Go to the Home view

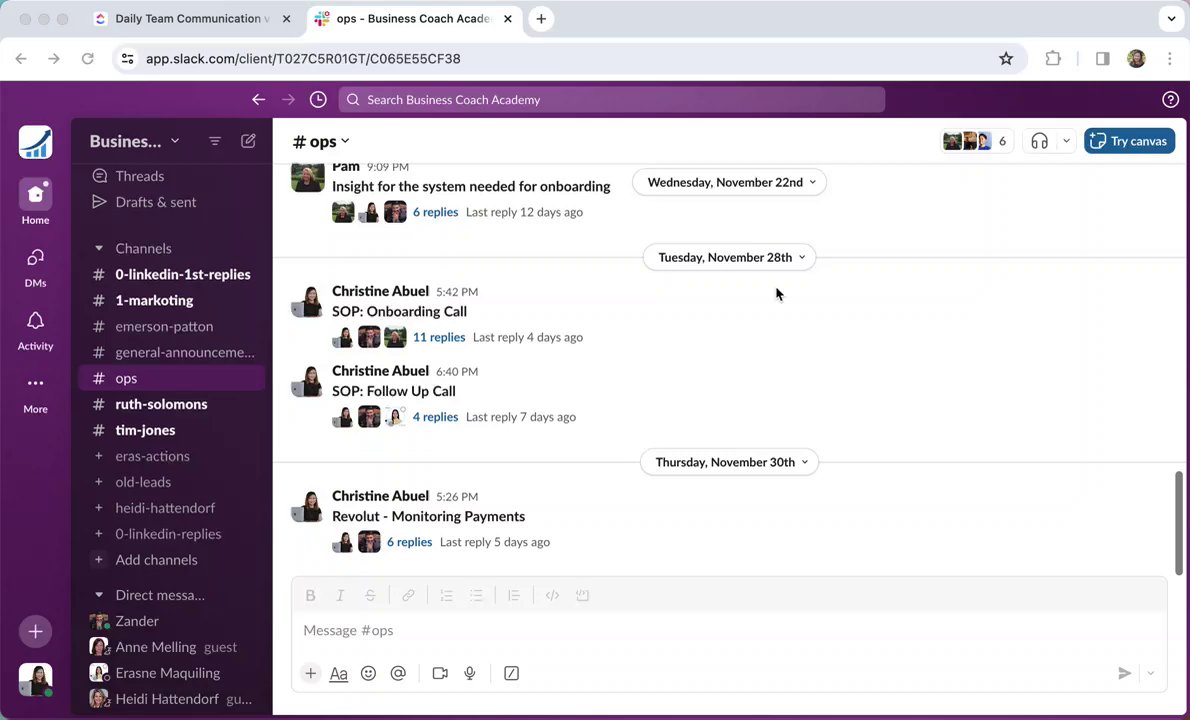tap(36, 202)
